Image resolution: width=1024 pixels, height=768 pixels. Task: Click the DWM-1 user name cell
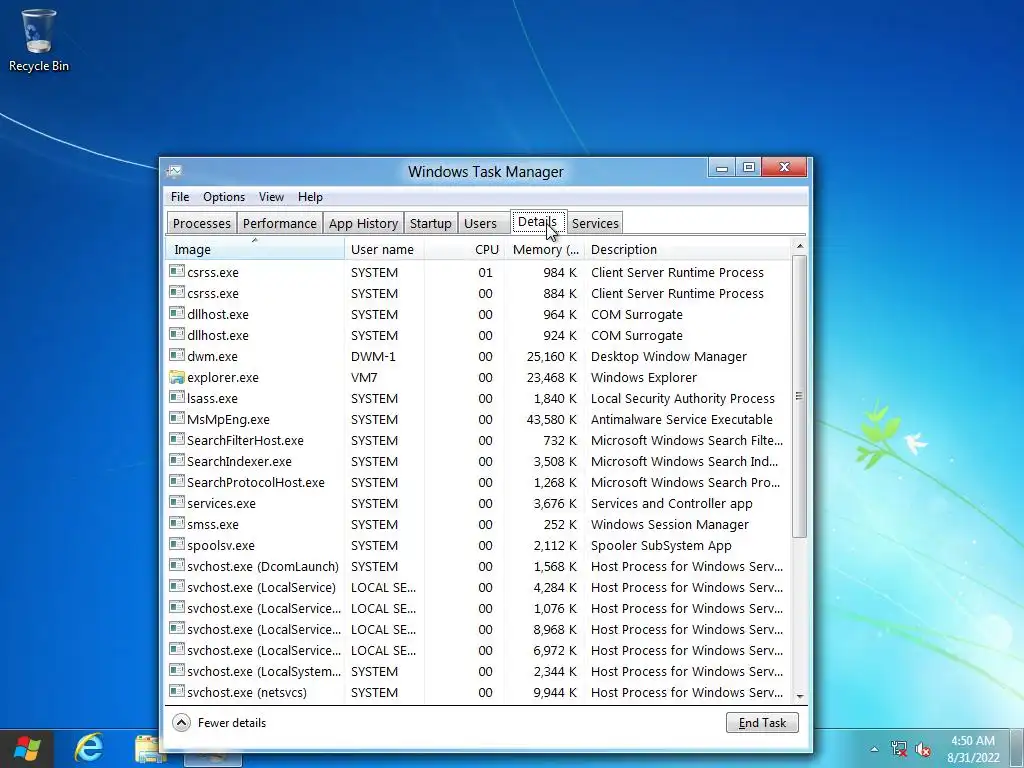tap(373, 357)
